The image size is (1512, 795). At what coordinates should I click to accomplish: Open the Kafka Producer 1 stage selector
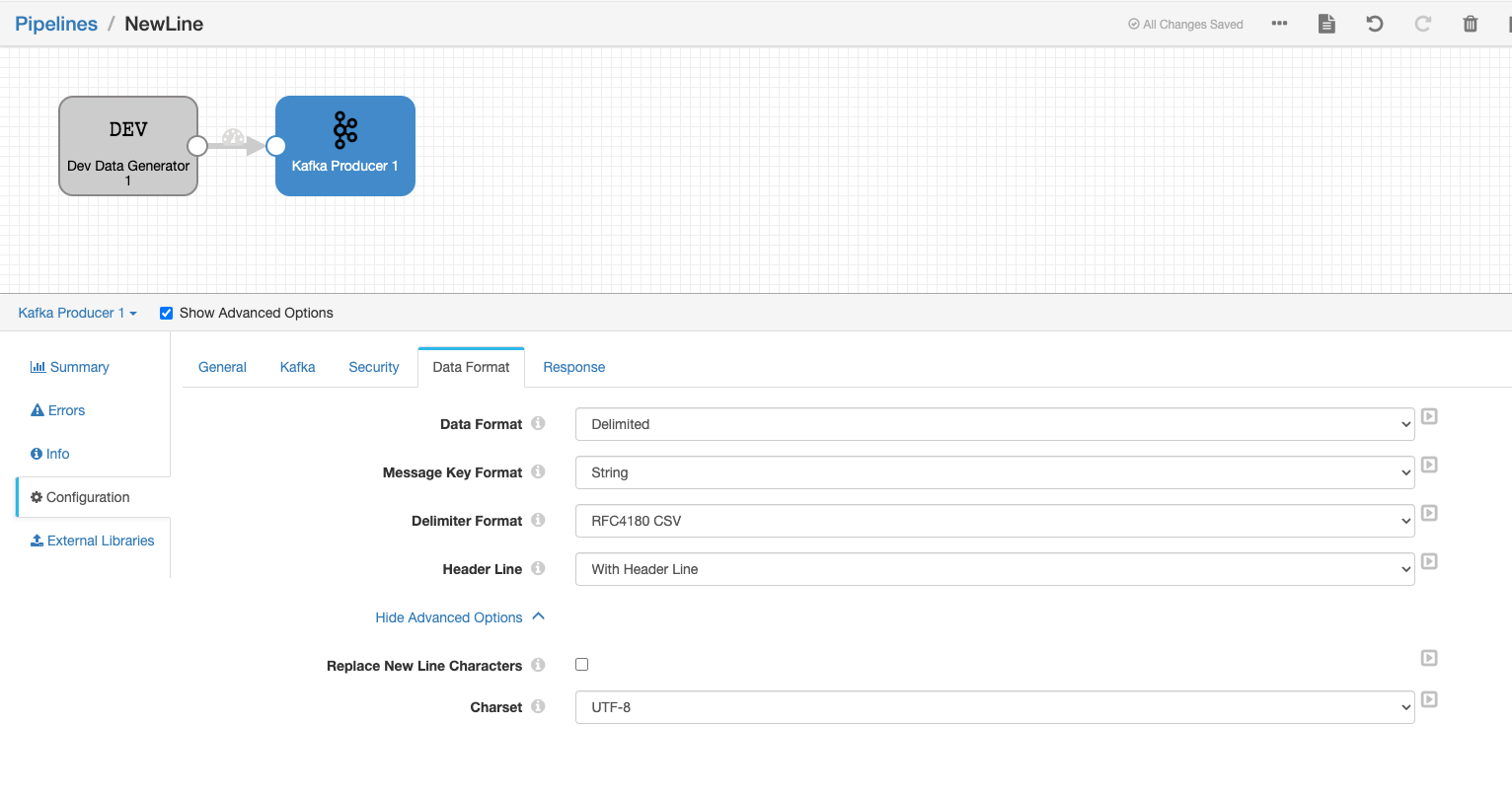[77, 313]
